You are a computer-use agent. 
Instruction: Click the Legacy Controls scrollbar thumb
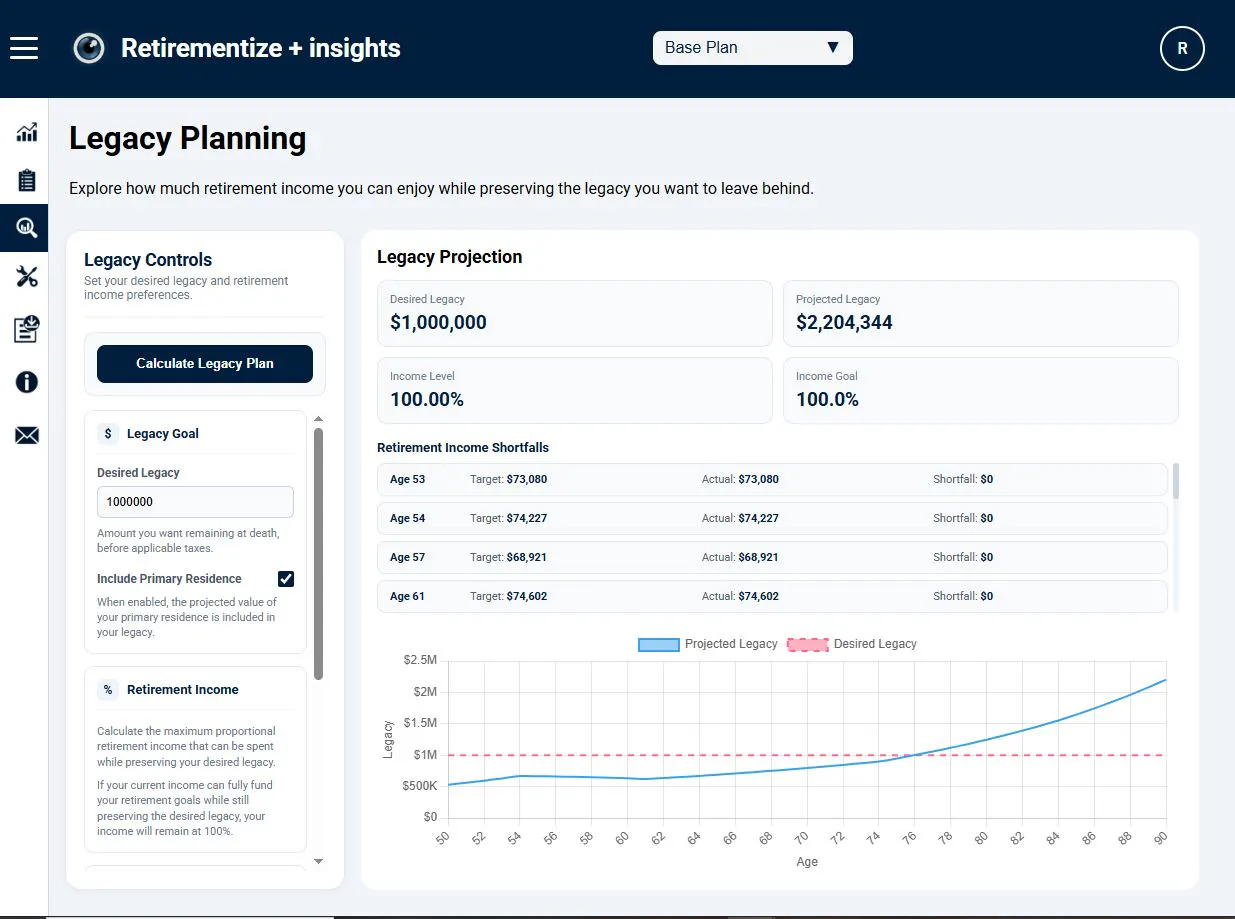pos(319,553)
